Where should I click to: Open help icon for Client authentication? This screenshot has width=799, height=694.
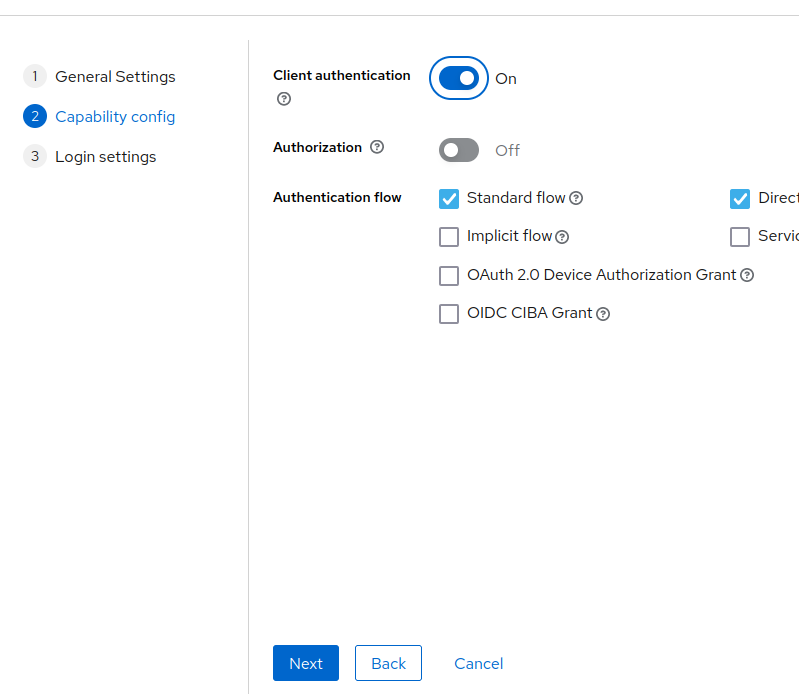[284, 99]
